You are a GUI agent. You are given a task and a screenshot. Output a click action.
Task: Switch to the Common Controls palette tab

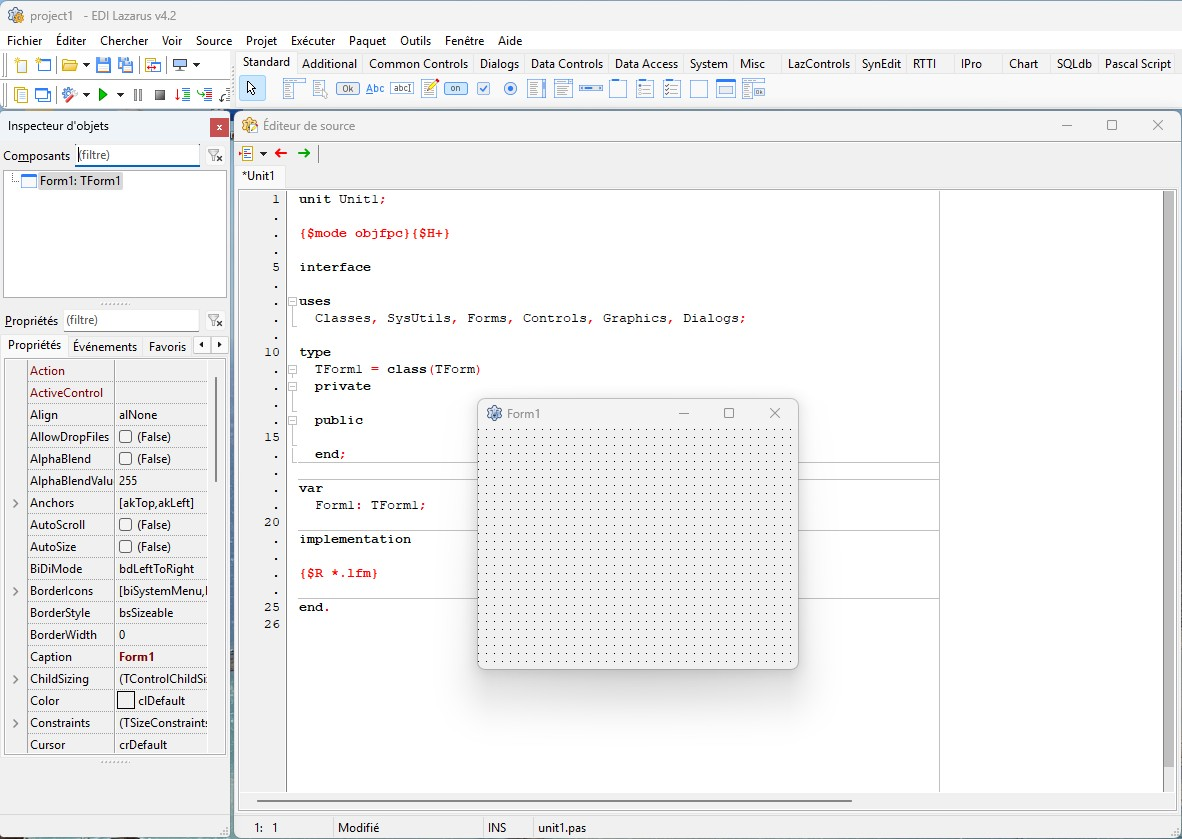tap(418, 64)
